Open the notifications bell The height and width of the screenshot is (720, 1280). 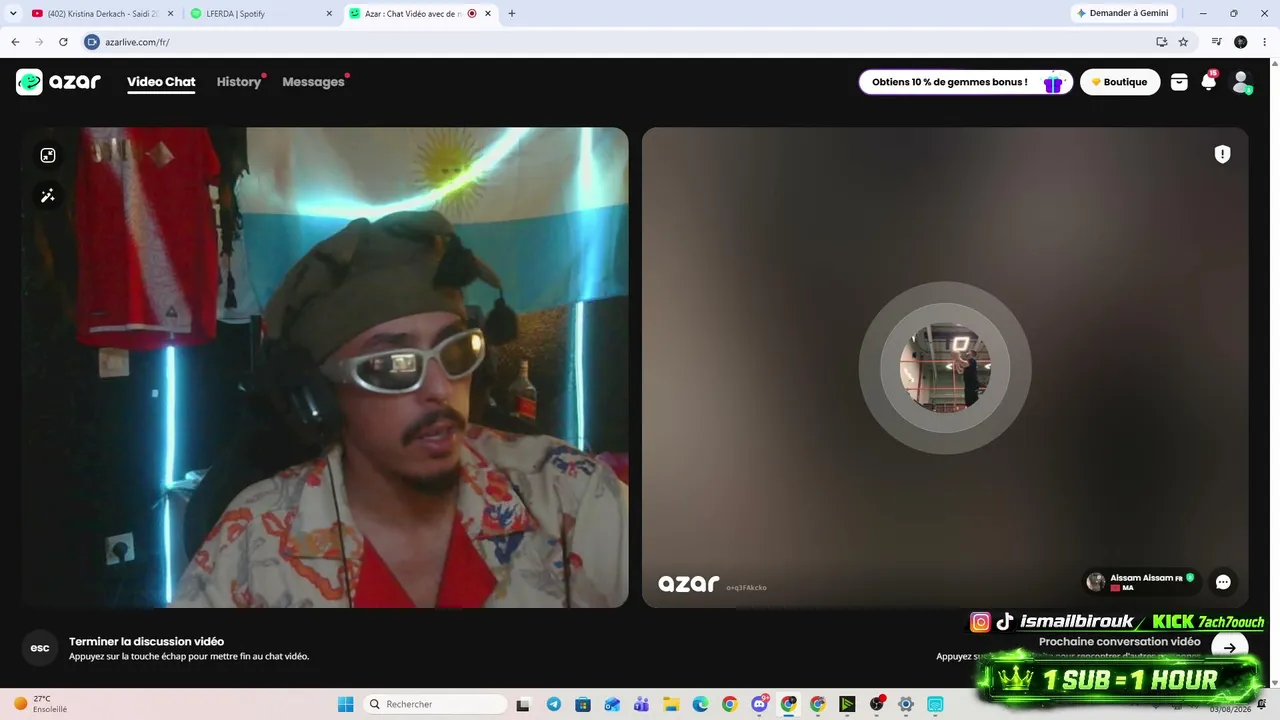1209,82
